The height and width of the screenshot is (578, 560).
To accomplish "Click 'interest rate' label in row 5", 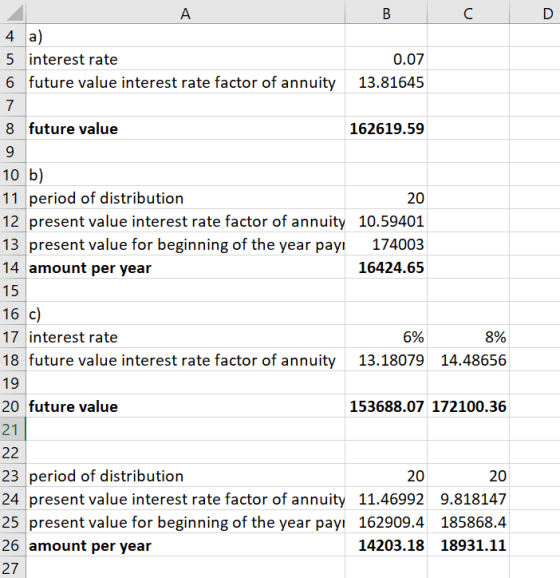I will point(73,59).
